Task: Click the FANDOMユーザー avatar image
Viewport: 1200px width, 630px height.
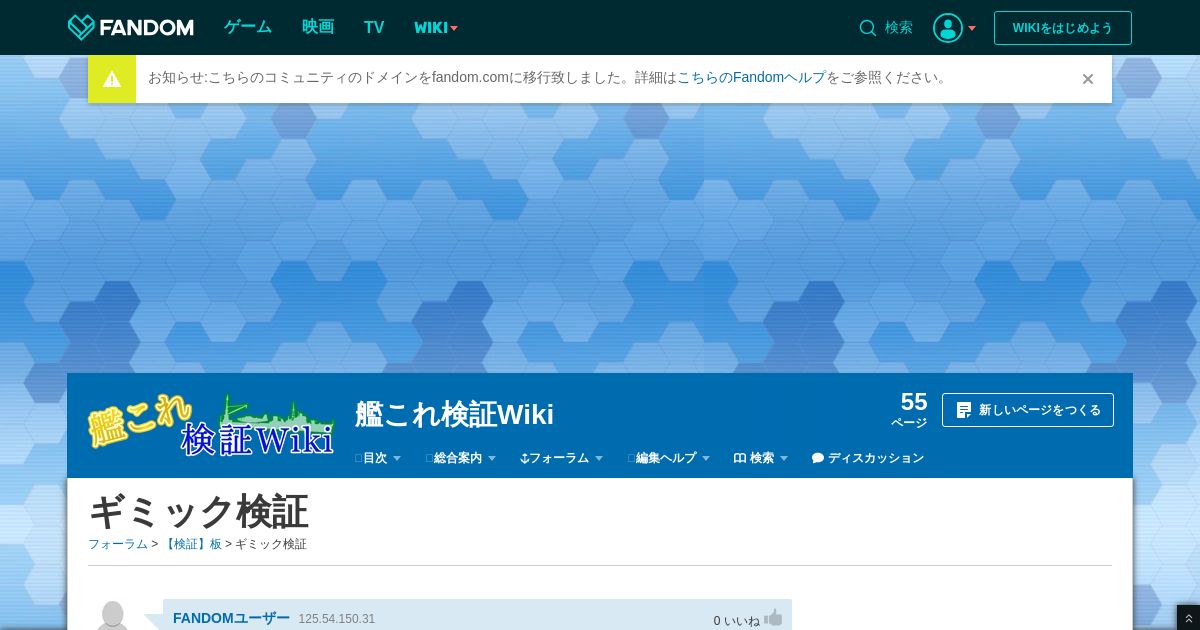Action: (x=113, y=615)
